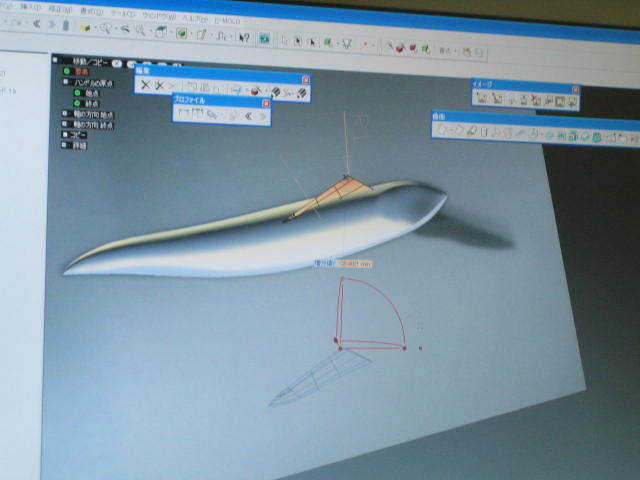640x480 pixels.
Task: Click the black arrow cursor icon in the main toolbar
Action: click(x=313, y=42)
